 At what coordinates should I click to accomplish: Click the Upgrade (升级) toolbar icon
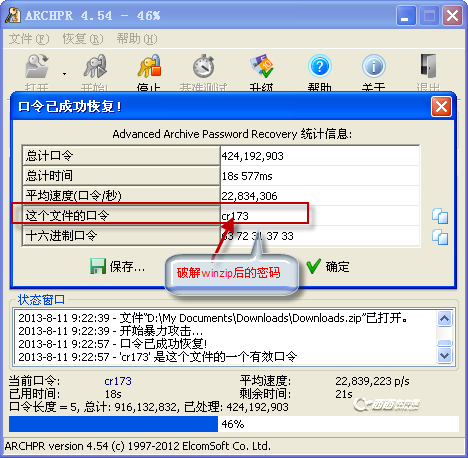click(262, 66)
